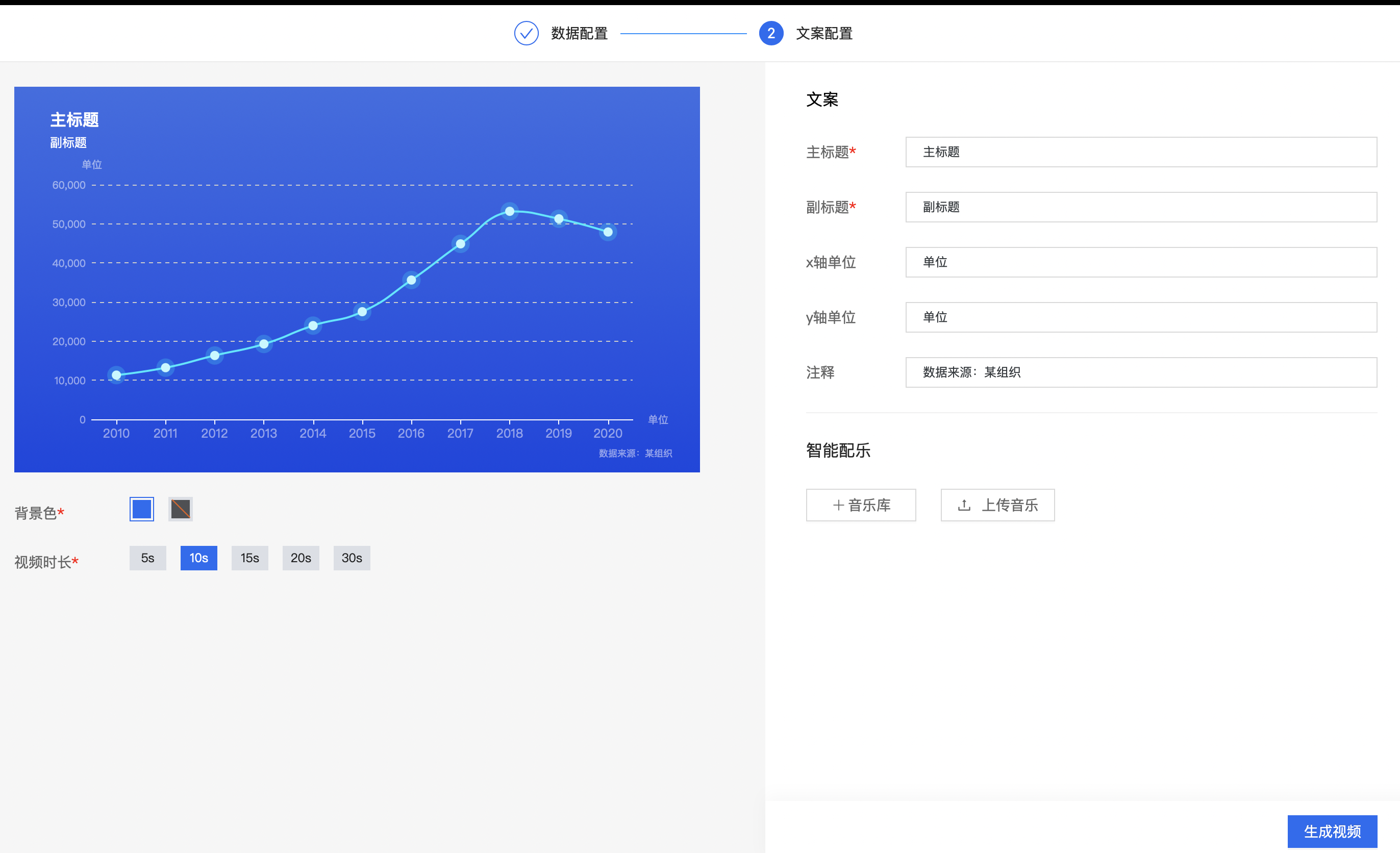This screenshot has height=853, width=1400.
Task: Click the 2016 x-axis label
Action: tap(411, 434)
